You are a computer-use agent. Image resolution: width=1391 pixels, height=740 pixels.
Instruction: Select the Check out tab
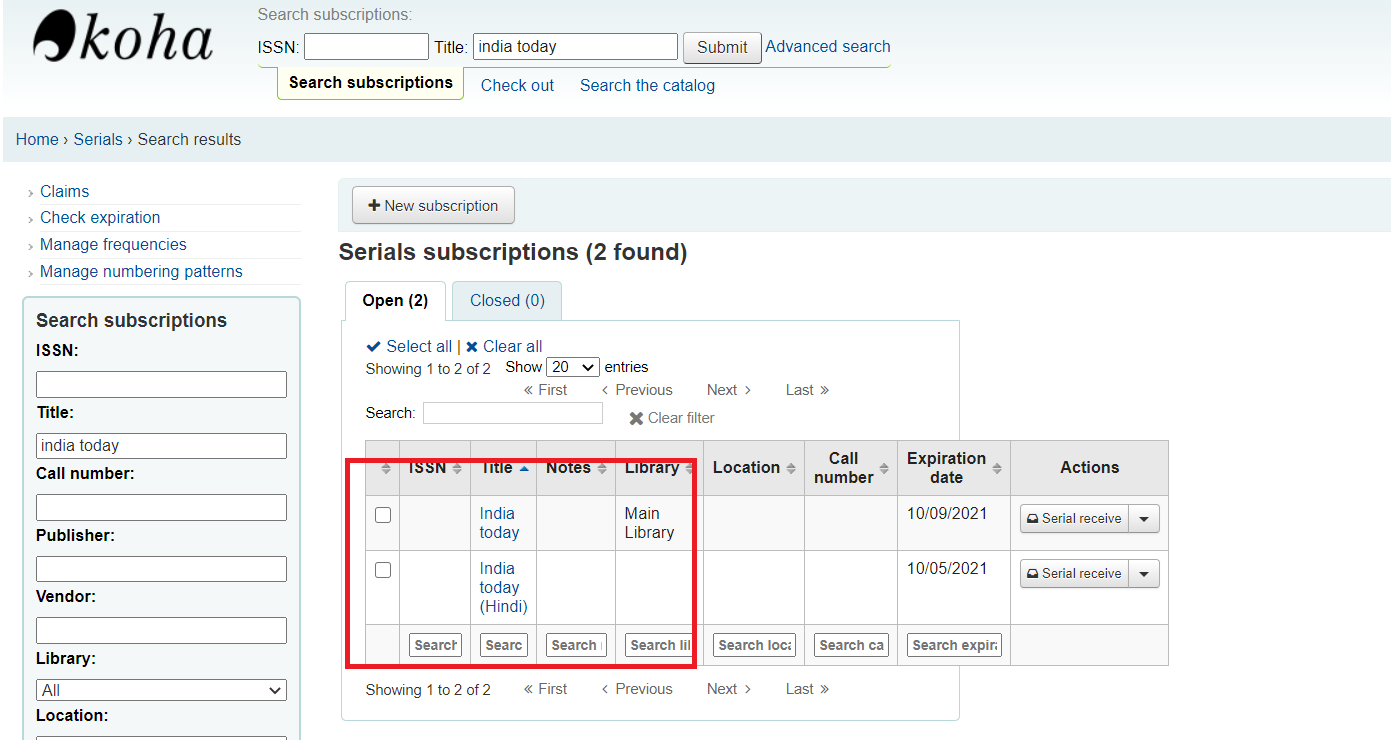point(517,86)
